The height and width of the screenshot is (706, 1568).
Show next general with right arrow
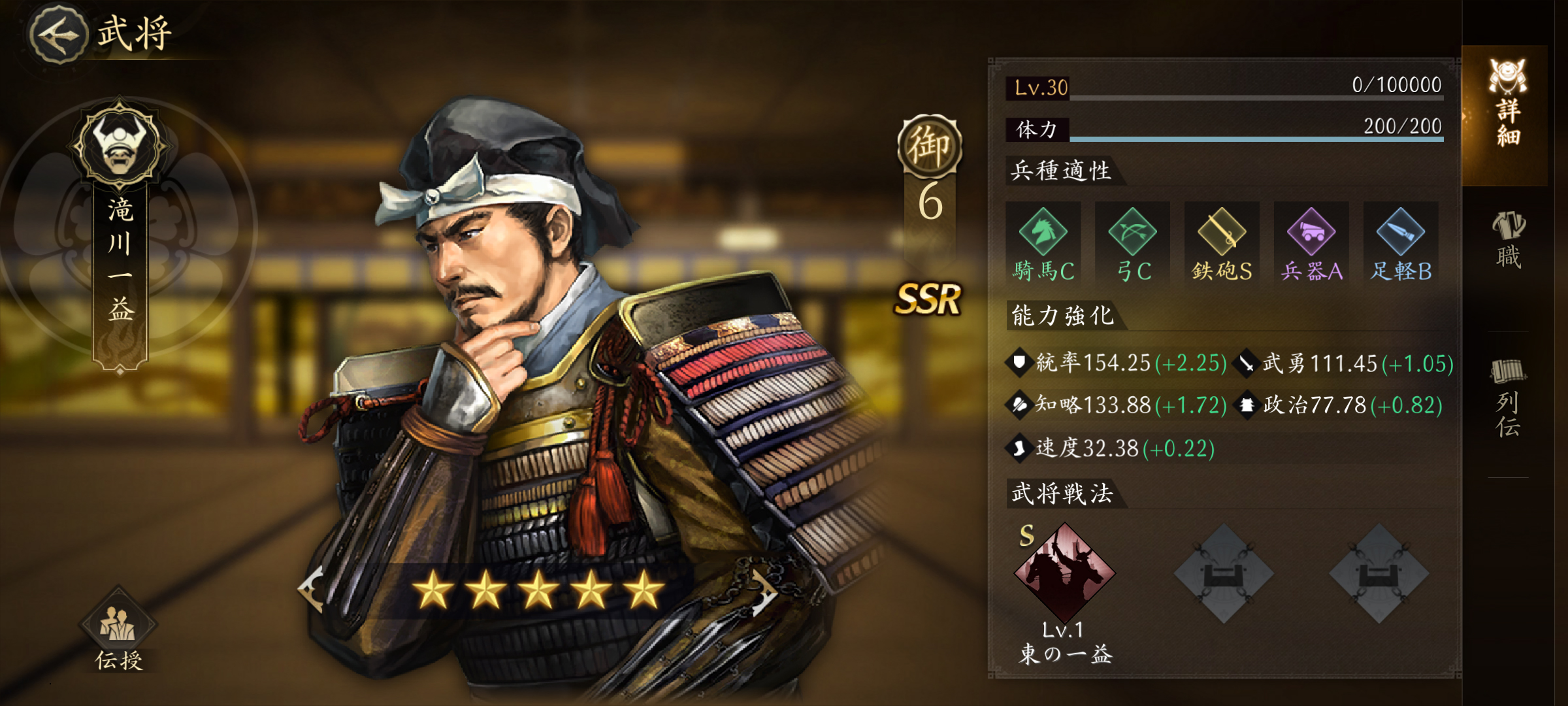[764, 591]
